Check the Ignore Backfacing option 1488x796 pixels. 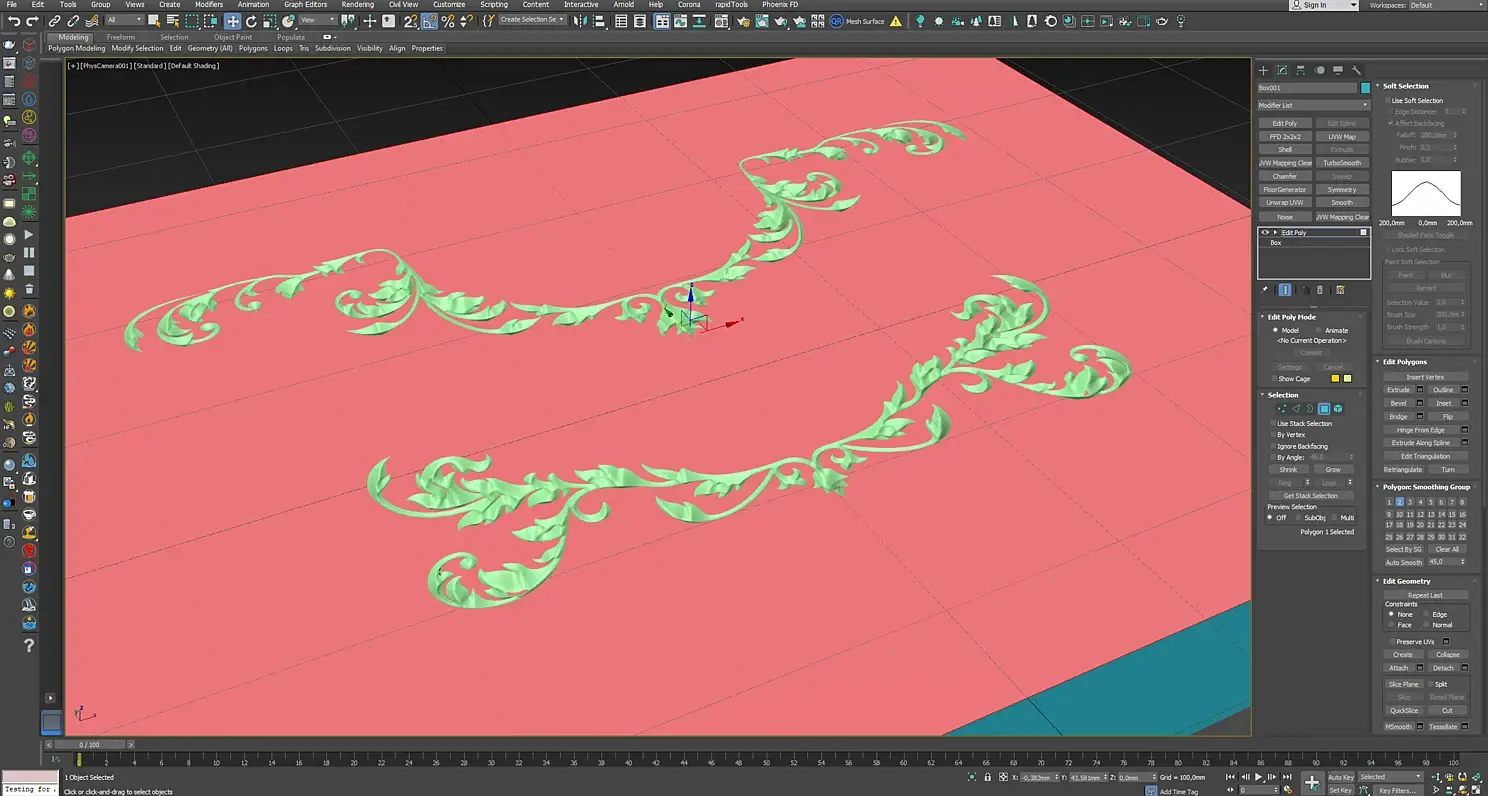click(x=1272, y=446)
